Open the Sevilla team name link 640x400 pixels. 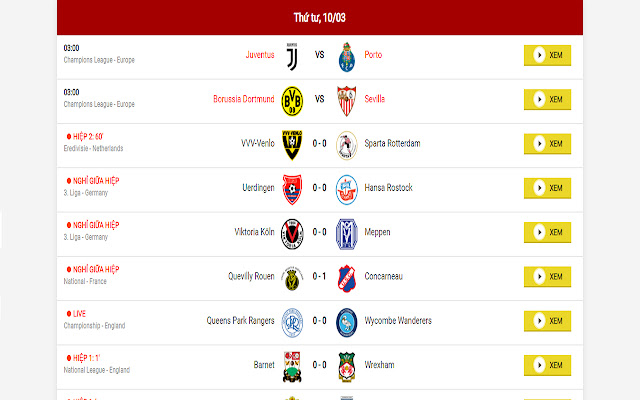[x=374, y=99]
